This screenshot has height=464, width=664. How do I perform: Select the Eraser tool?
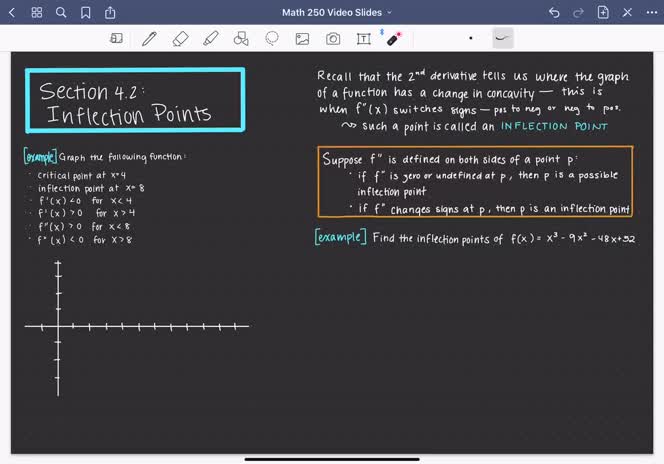(180, 39)
